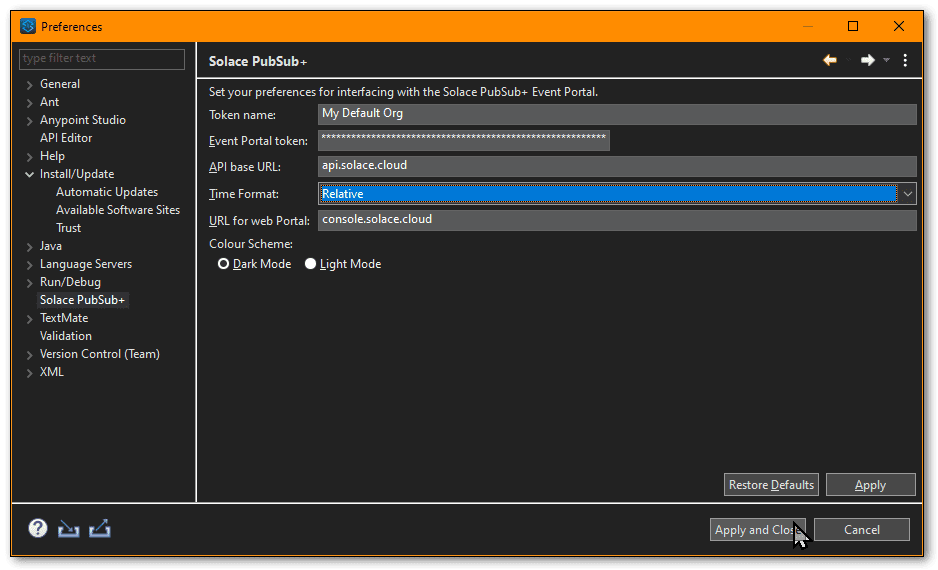This screenshot has height=570, width=938.
Task: Go forward using the right arrow icon
Action: (867, 60)
